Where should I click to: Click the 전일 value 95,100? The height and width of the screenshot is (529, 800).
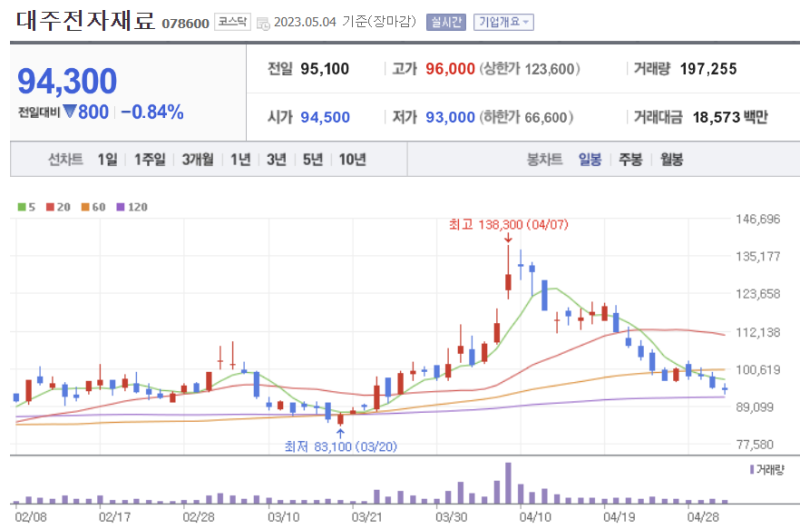pyautogui.click(x=324, y=69)
